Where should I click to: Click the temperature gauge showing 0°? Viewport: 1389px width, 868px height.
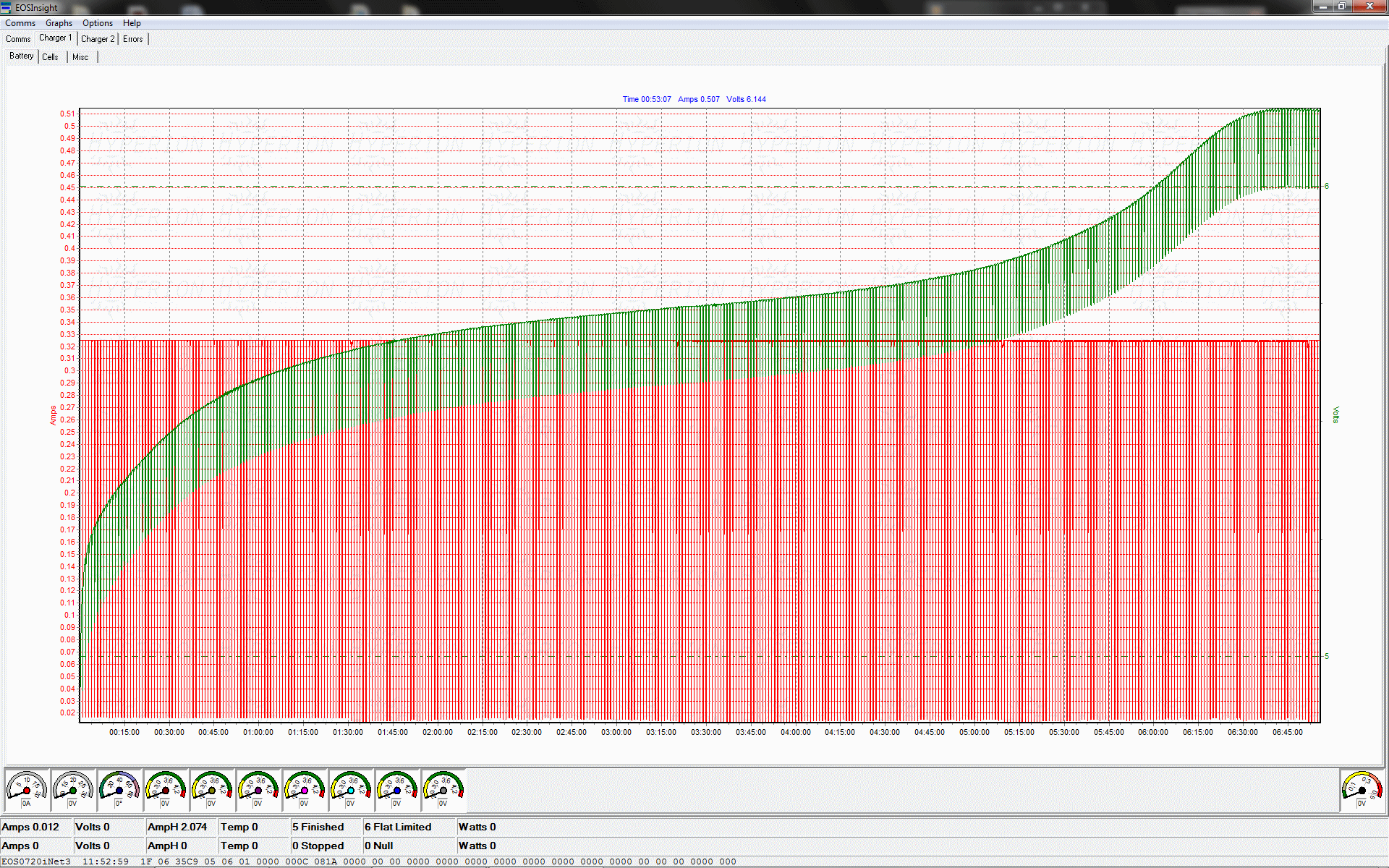119,789
